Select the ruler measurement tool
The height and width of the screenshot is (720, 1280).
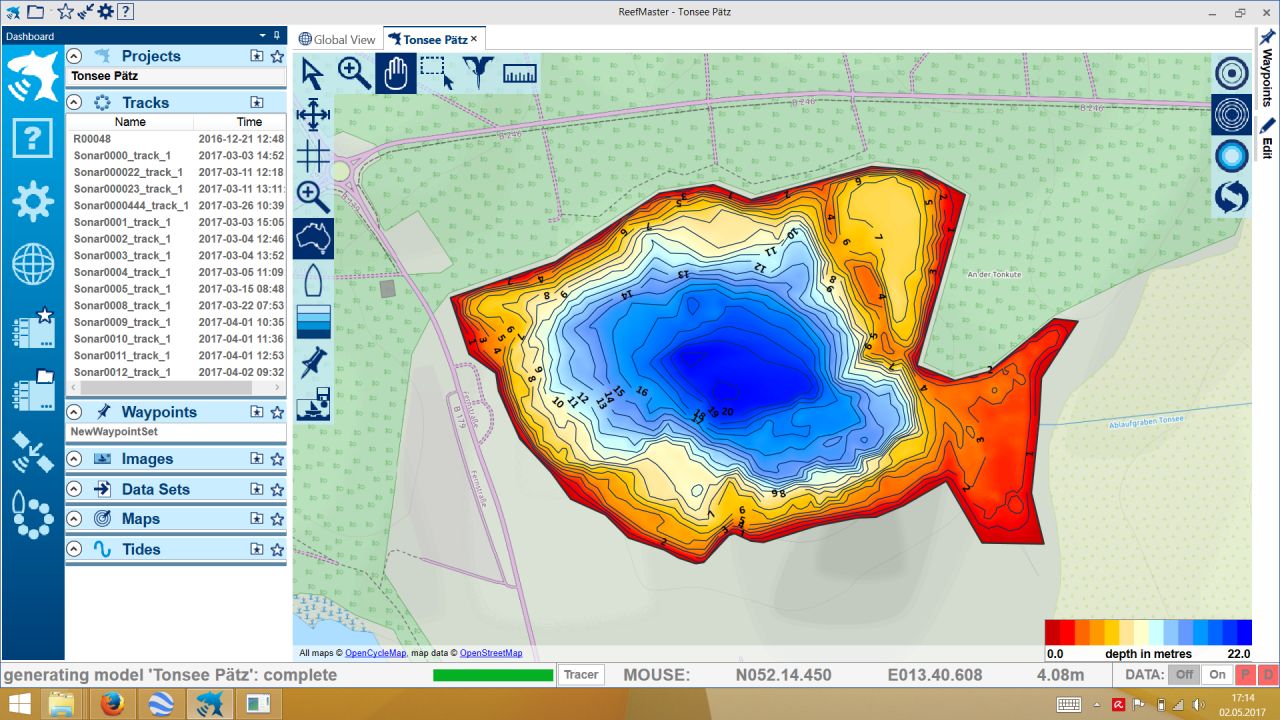coord(519,74)
